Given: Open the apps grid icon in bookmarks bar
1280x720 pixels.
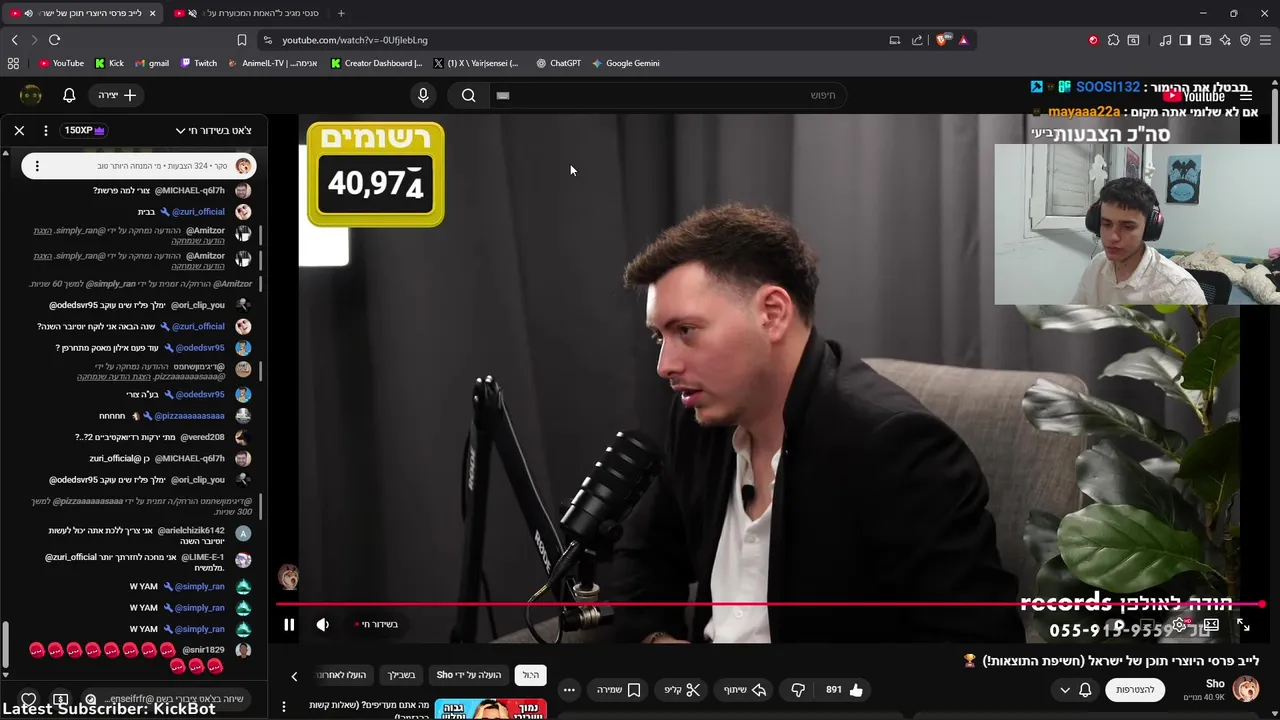Looking at the screenshot, I should pos(13,63).
